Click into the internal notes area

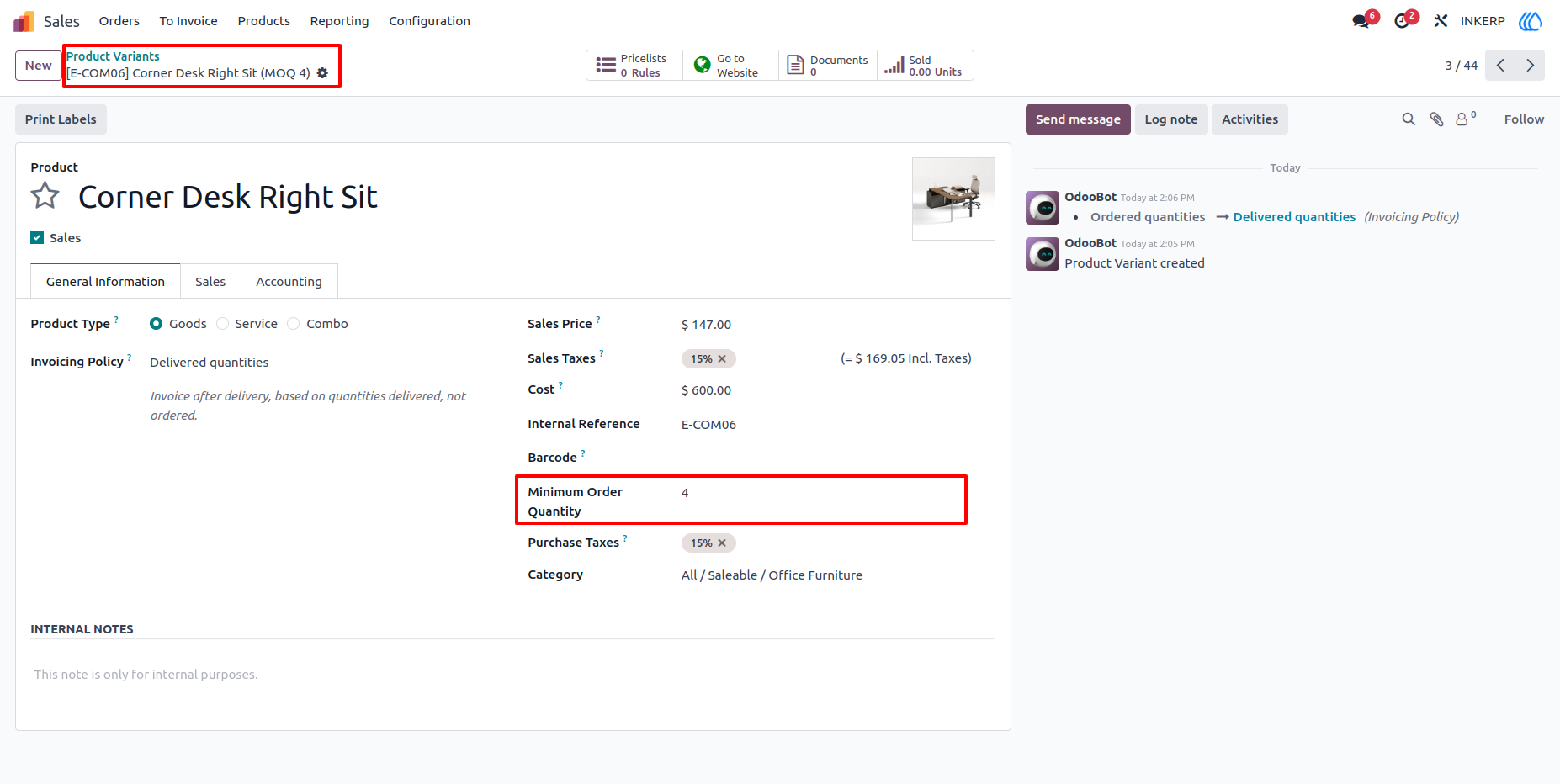(512, 675)
